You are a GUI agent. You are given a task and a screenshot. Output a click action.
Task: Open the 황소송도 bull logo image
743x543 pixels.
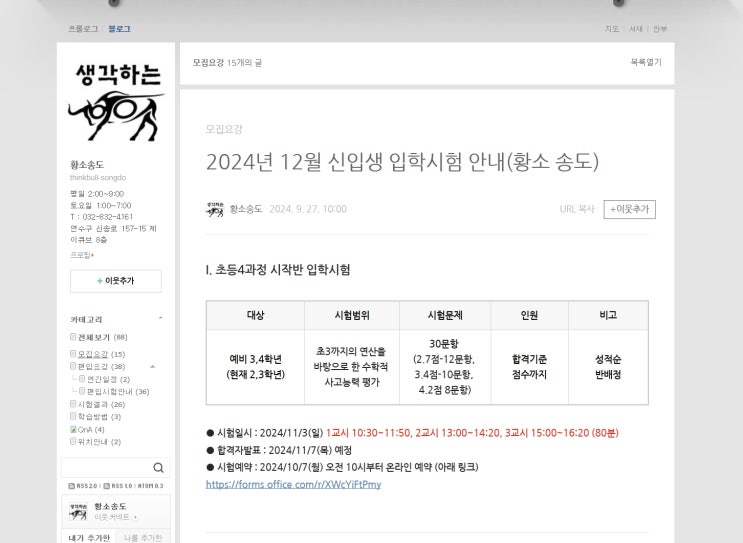click(116, 103)
